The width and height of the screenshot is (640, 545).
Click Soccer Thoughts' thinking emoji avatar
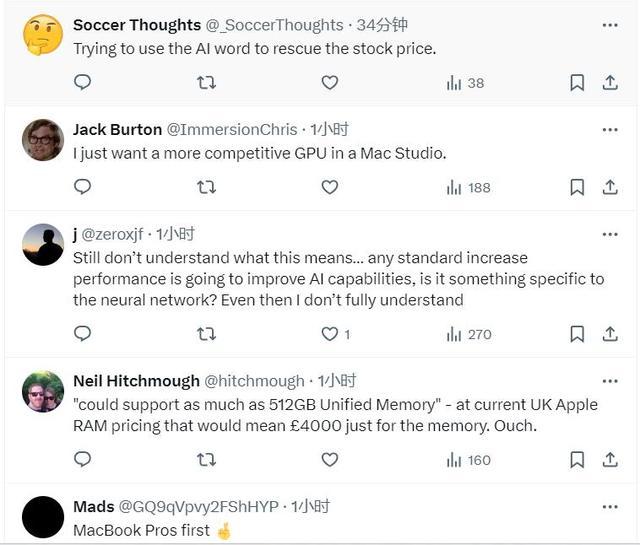[43, 35]
